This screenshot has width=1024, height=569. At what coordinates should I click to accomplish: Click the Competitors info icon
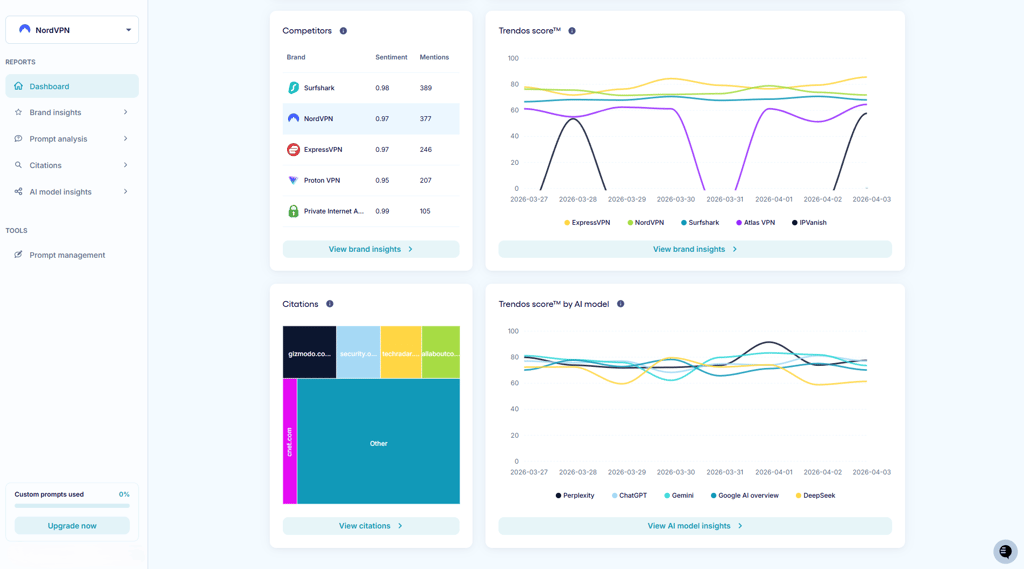(x=343, y=31)
